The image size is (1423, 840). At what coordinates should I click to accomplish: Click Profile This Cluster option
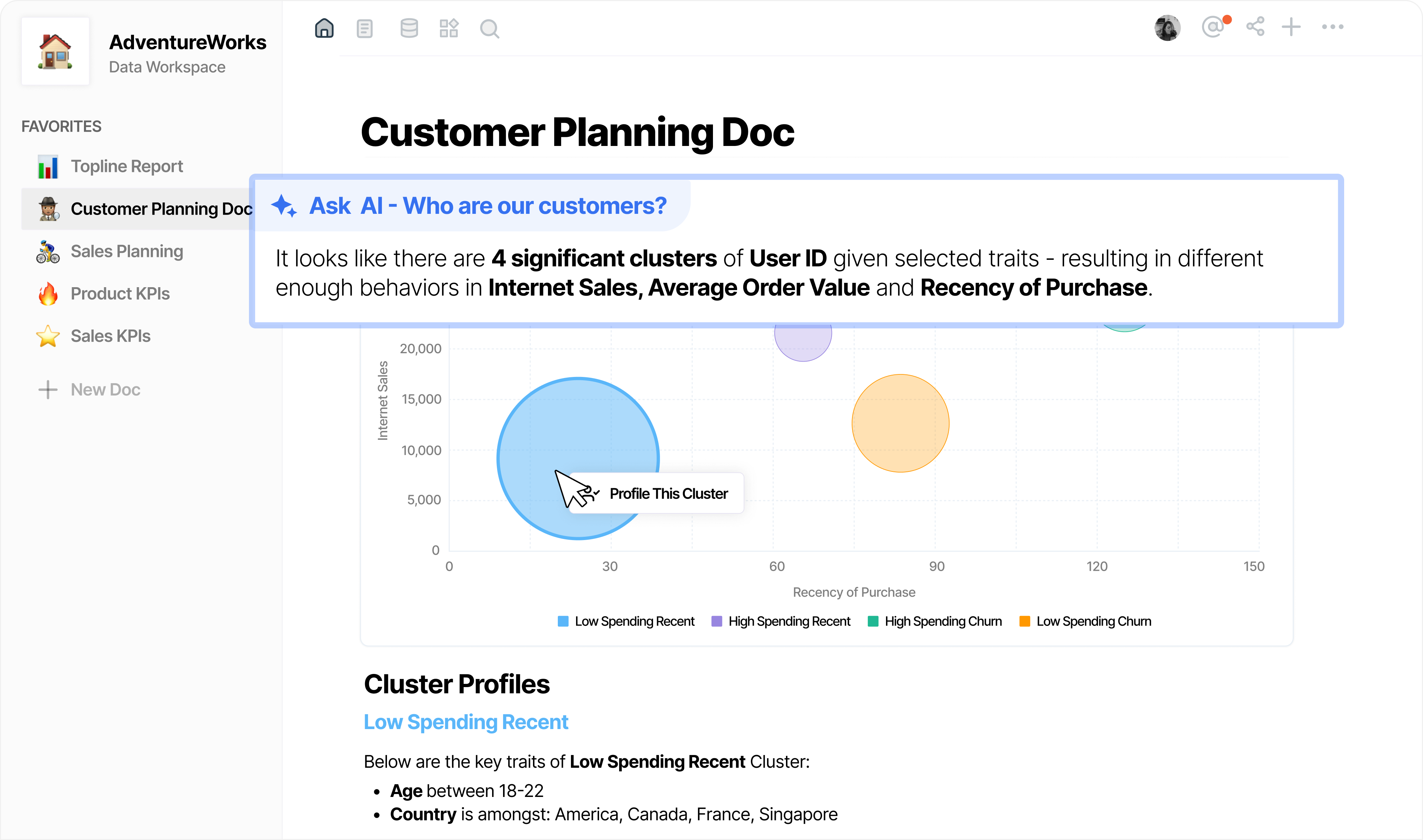pos(668,494)
